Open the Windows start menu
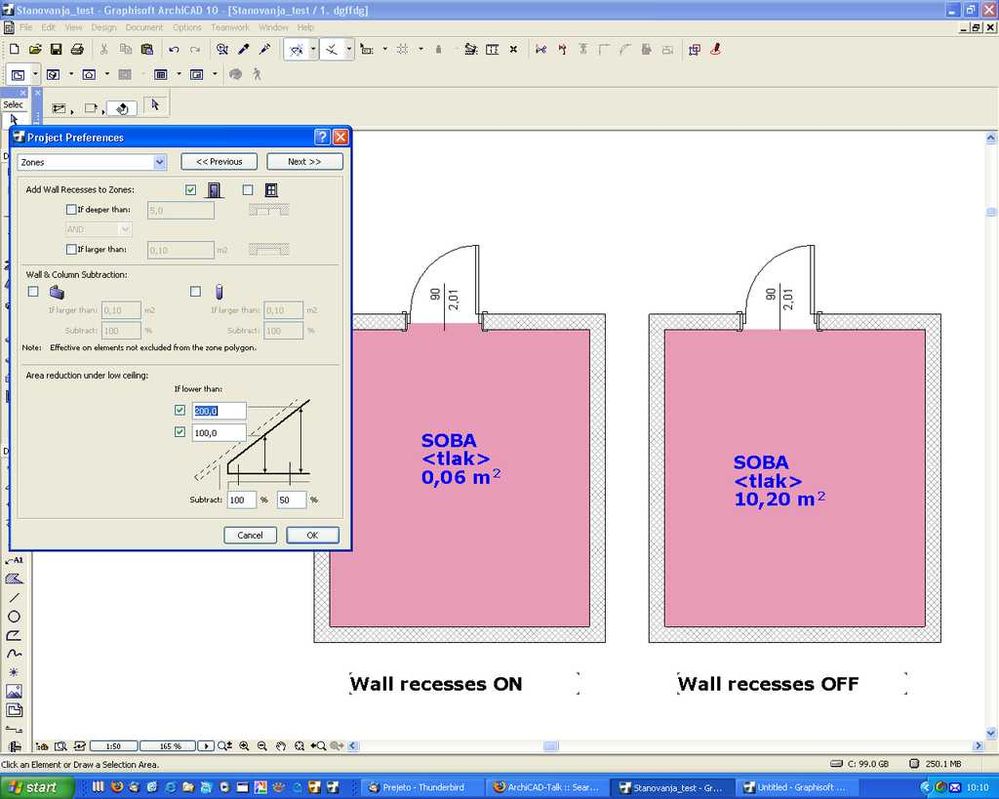999x799 pixels. coord(36,788)
